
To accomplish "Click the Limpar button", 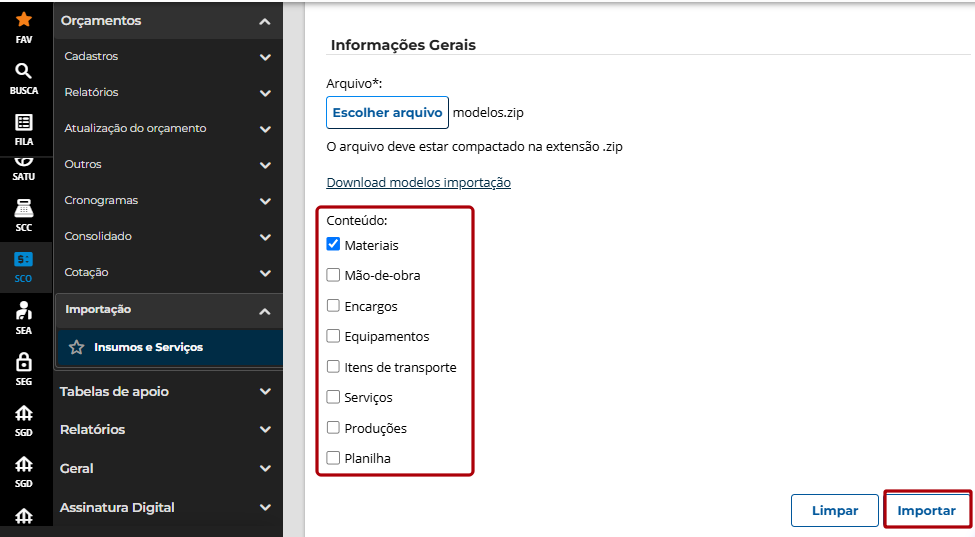I will pos(834,510).
